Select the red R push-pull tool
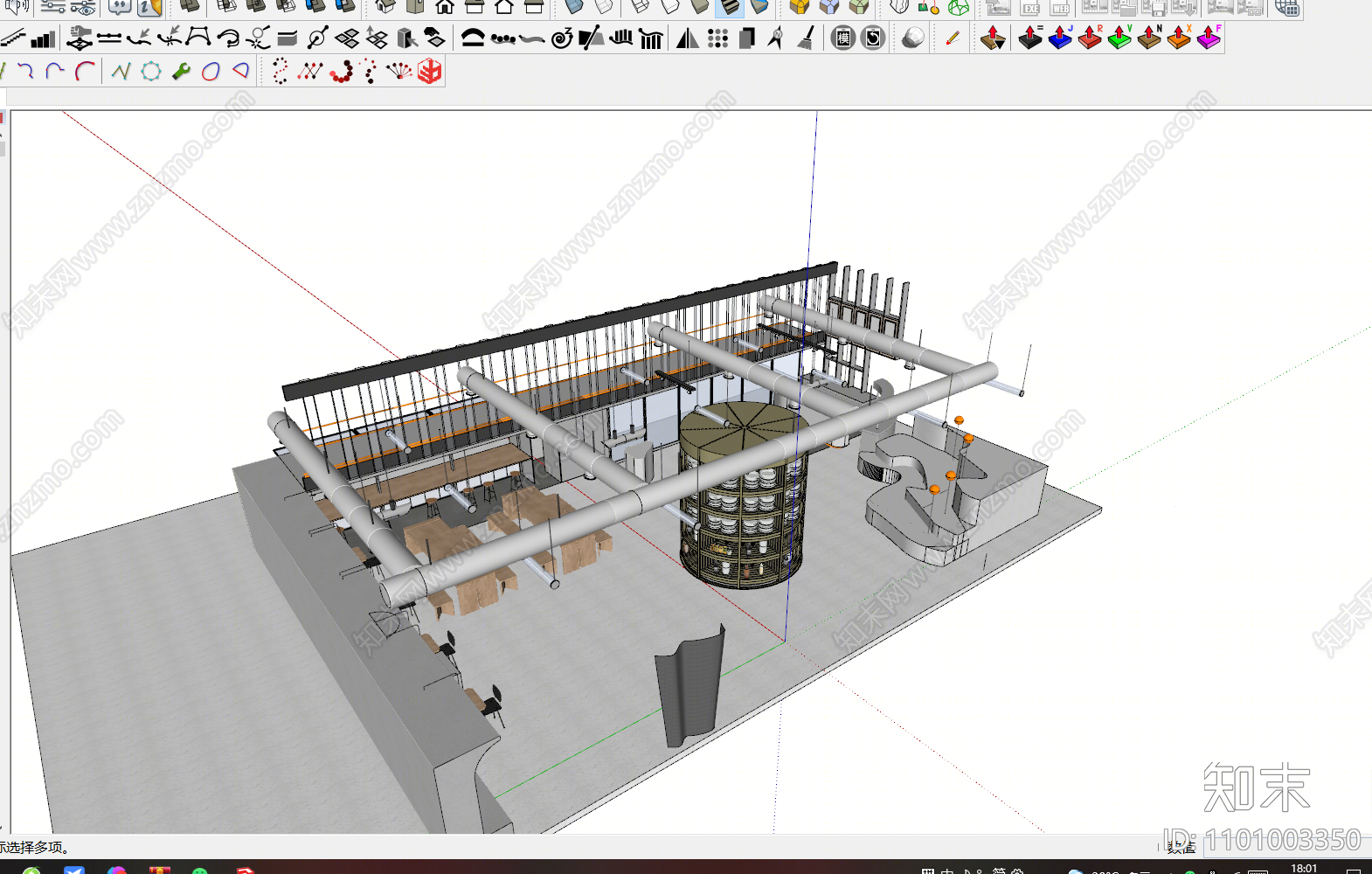 coord(1090,38)
